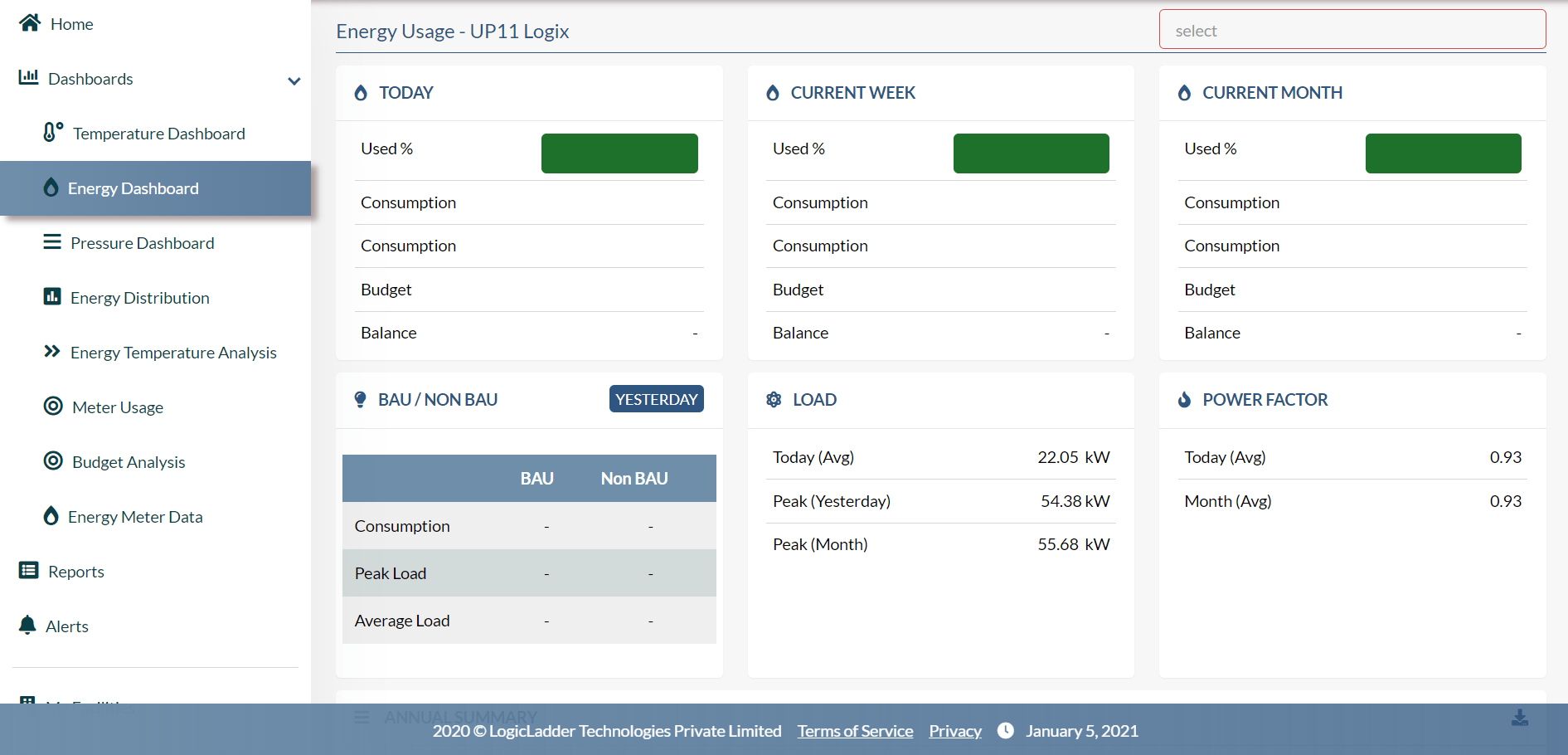Image resolution: width=1568 pixels, height=755 pixels.
Task: Click the TODAY Used % green bar
Action: (619, 153)
